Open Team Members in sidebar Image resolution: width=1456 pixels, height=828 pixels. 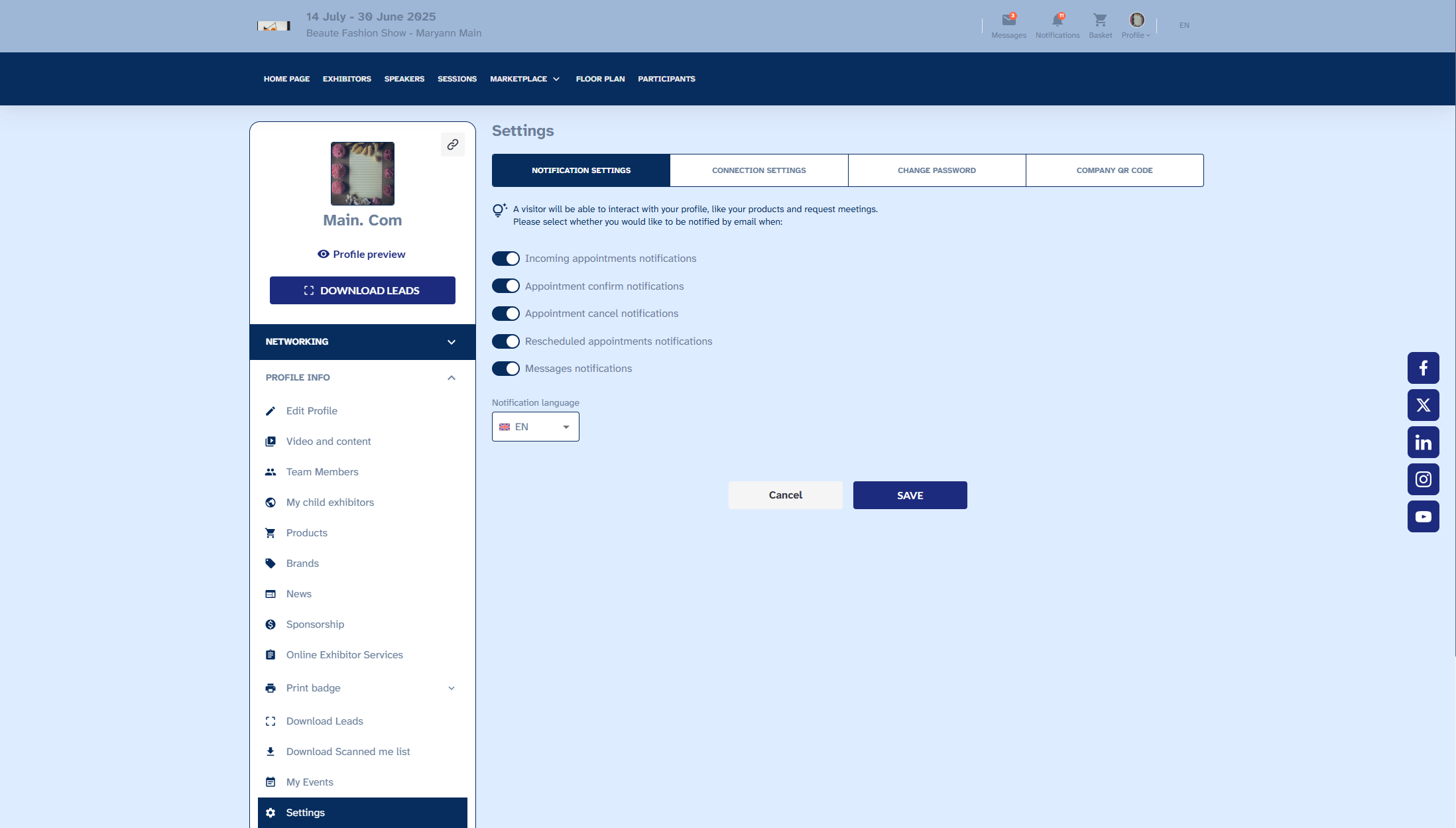tap(322, 472)
